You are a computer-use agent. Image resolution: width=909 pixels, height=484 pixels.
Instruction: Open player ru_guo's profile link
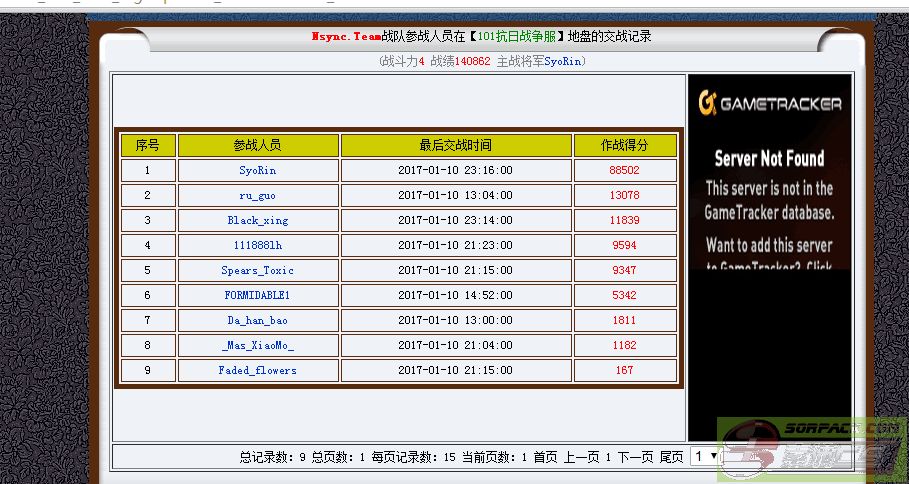[x=258, y=195]
